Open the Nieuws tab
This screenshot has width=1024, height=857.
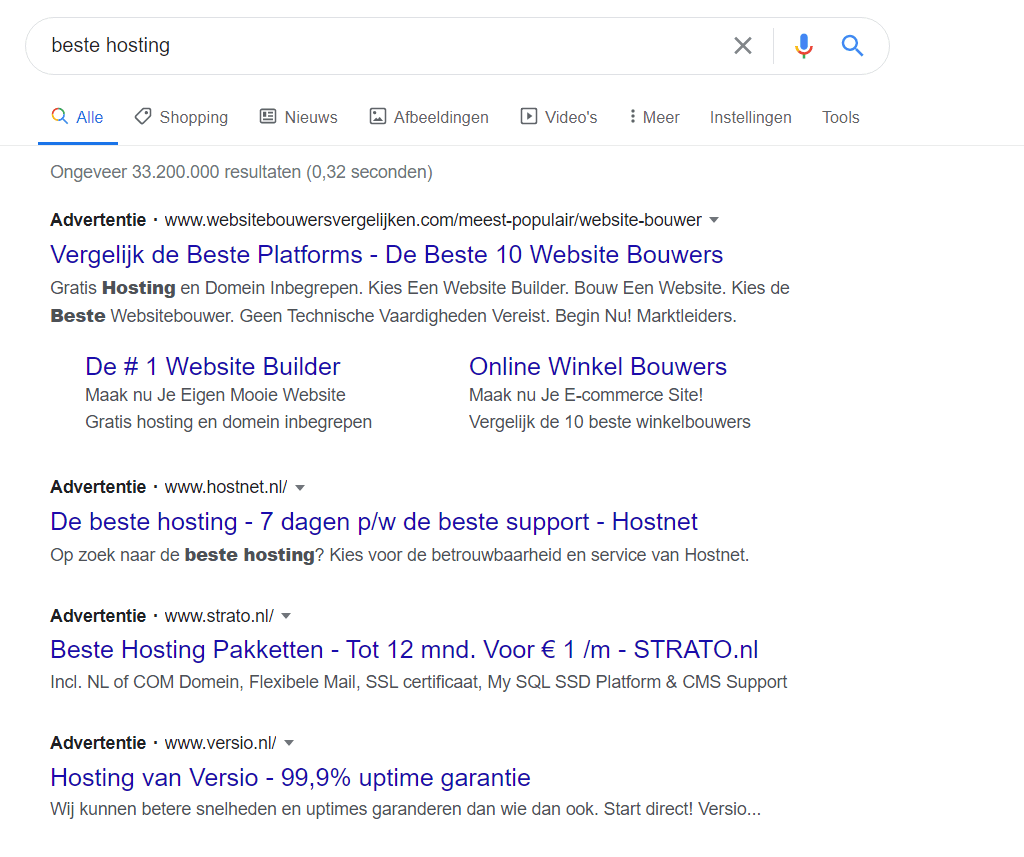pos(298,117)
